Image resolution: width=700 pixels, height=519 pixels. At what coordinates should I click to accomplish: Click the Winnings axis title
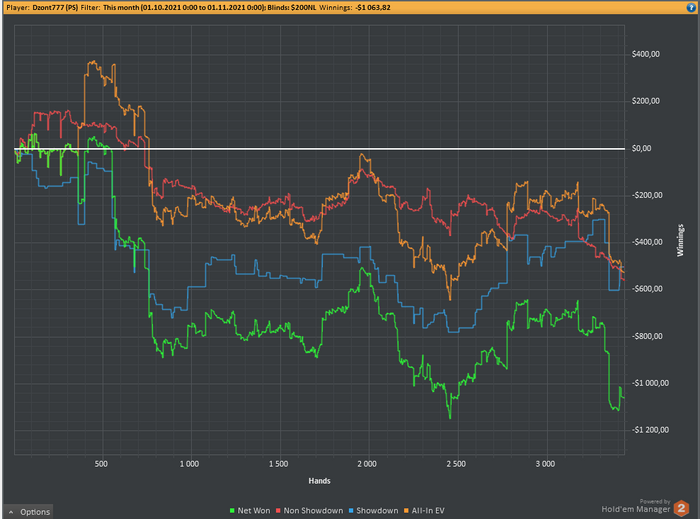pyautogui.click(x=680, y=240)
